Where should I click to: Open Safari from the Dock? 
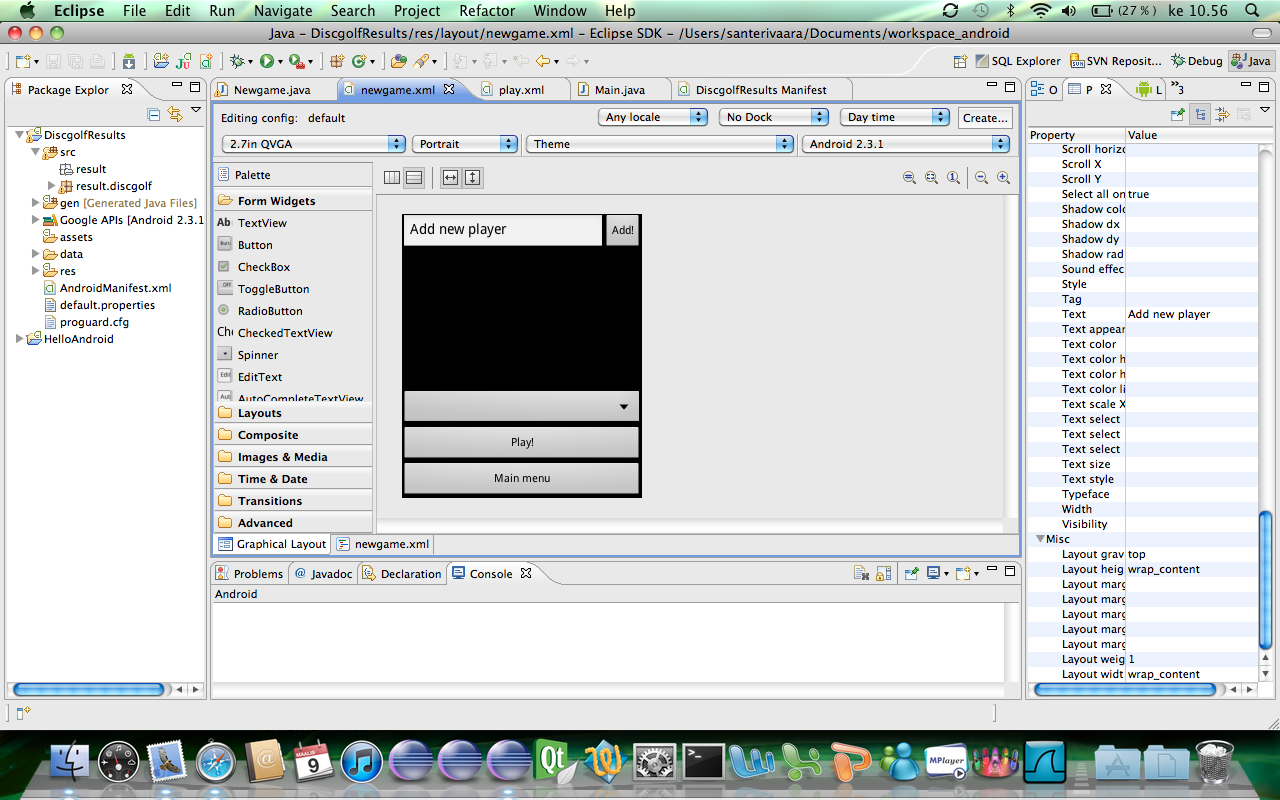pyautogui.click(x=215, y=762)
